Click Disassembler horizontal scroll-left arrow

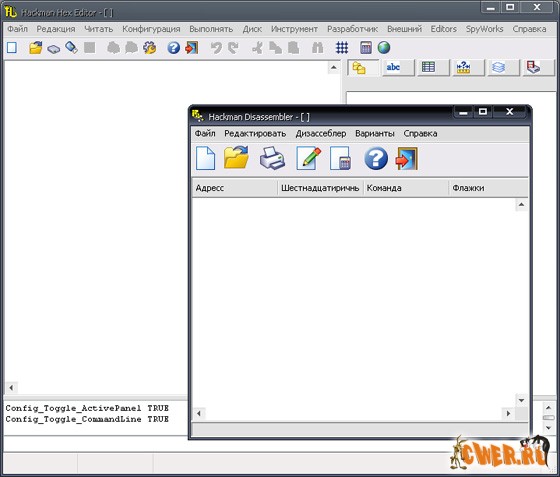[x=199, y=413]
